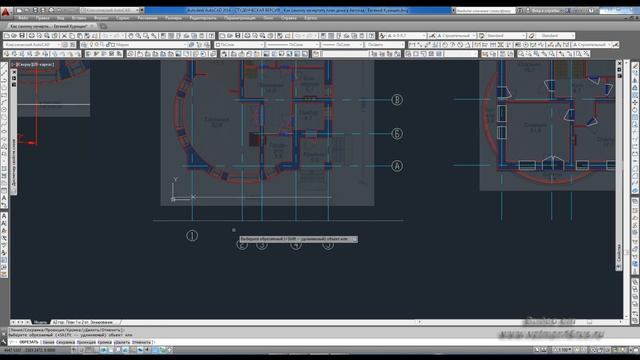
Task: Switch to the Модель tab
Action: 40,322
